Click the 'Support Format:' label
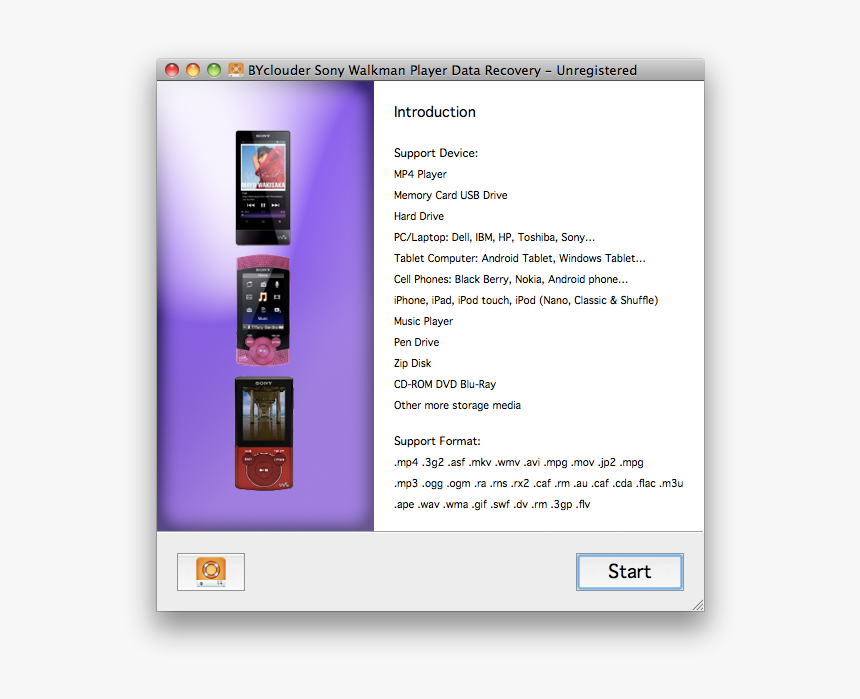 [437, 441]
